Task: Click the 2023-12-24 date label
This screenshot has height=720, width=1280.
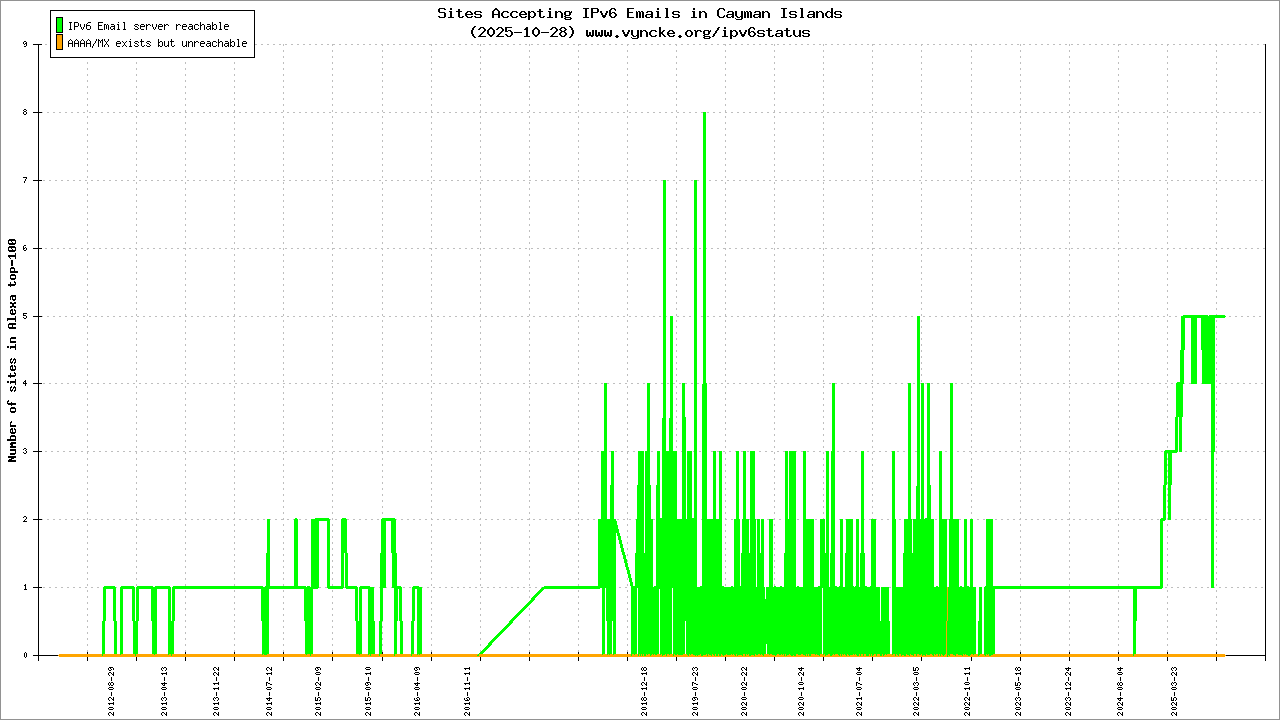Action: (1068, 687)
